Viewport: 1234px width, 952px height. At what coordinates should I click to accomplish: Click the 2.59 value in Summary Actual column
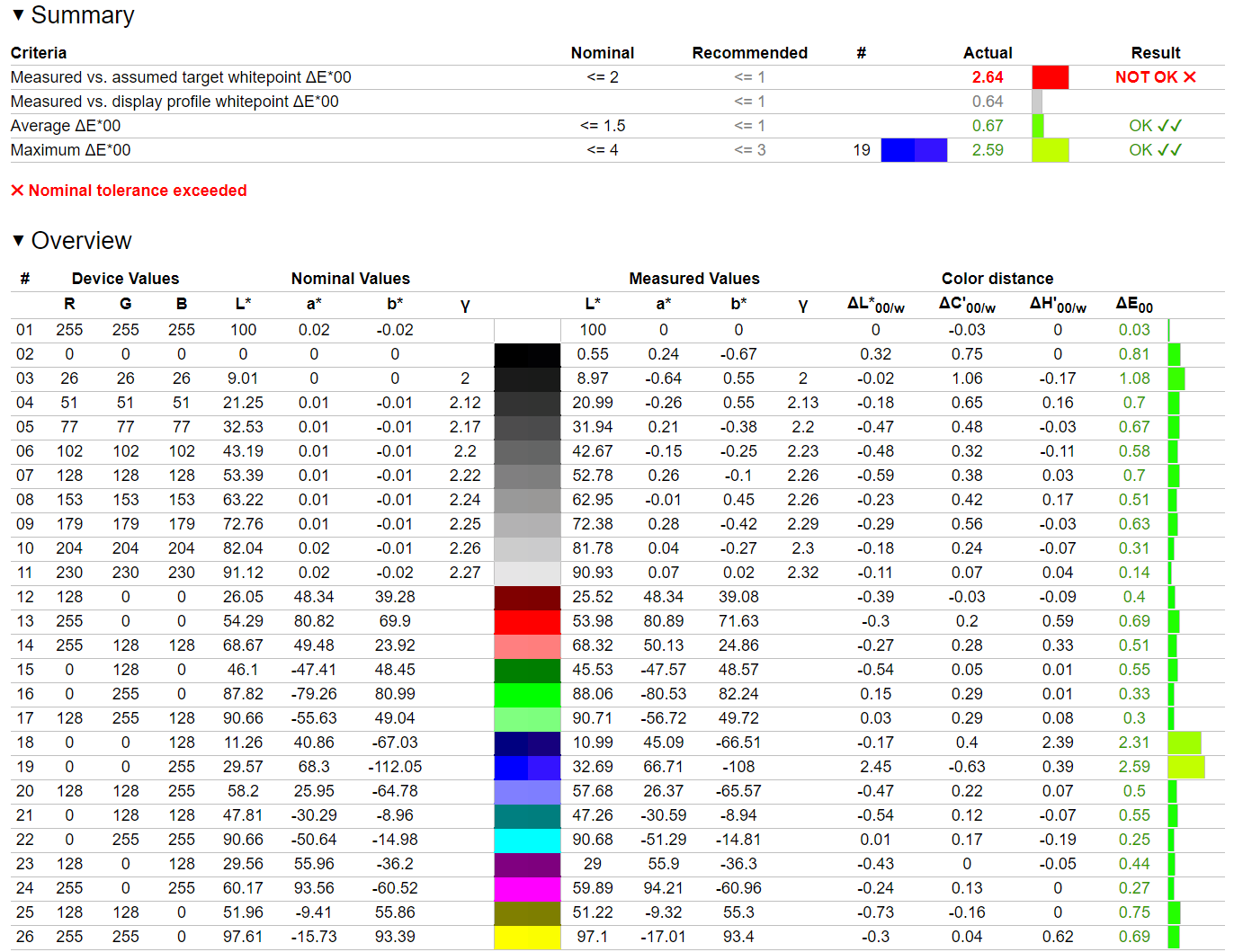988,150
